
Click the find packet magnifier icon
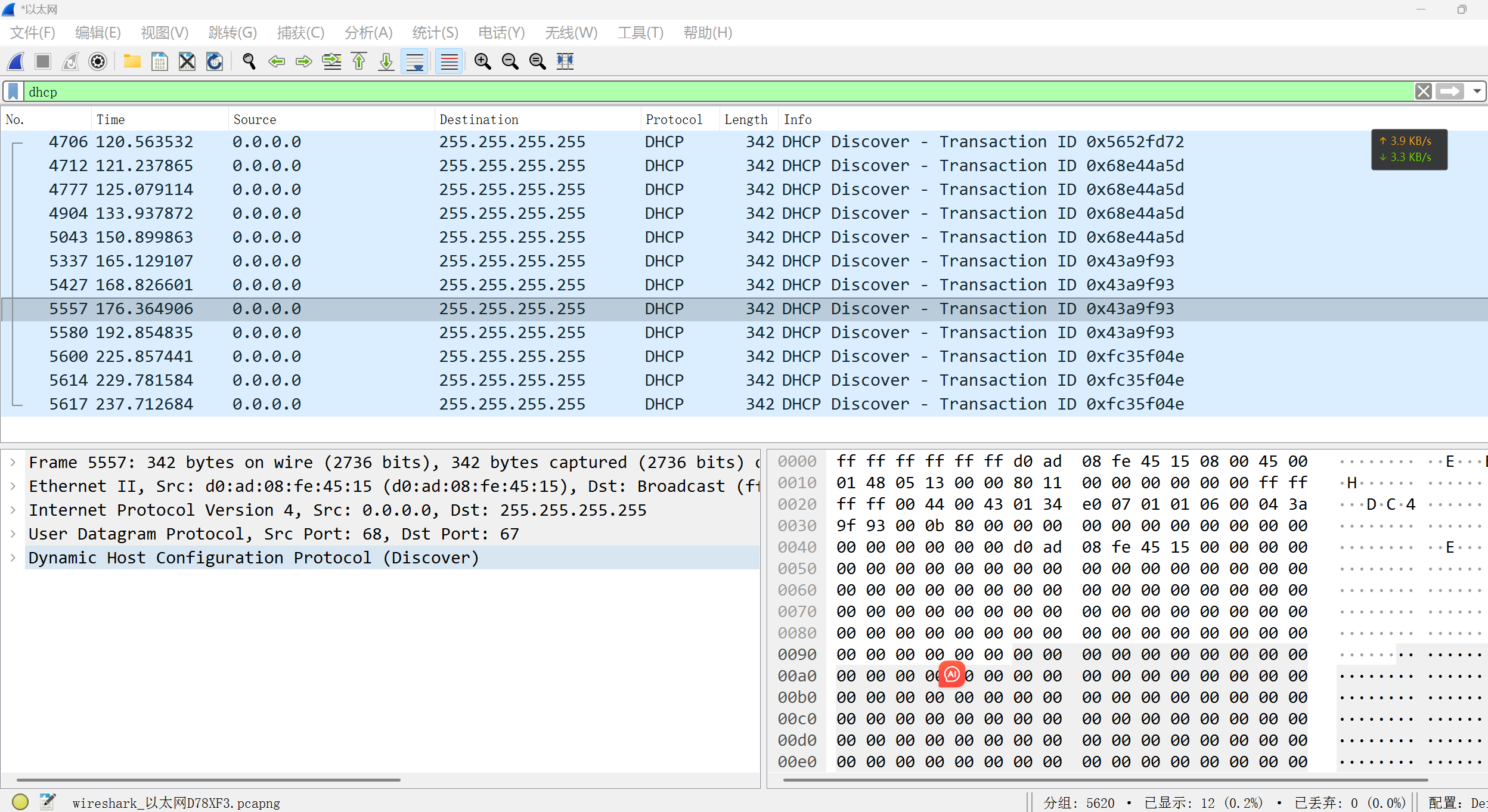pyautogui.click(x=249, y=61)
